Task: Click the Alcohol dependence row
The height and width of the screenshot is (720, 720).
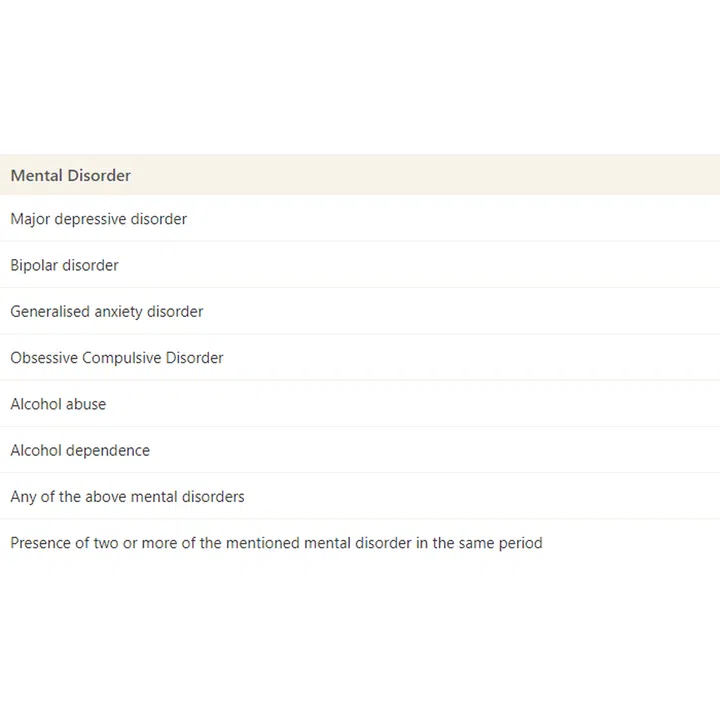Action: click(80, 450)
